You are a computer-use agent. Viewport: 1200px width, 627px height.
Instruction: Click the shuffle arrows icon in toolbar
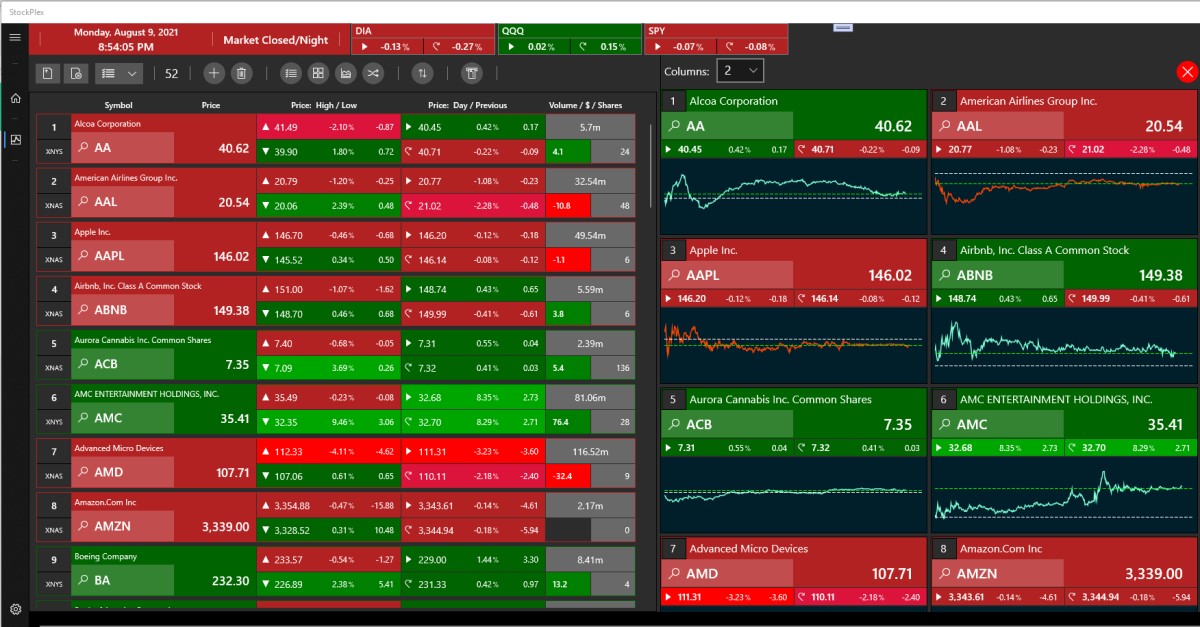tap(373, 73)
